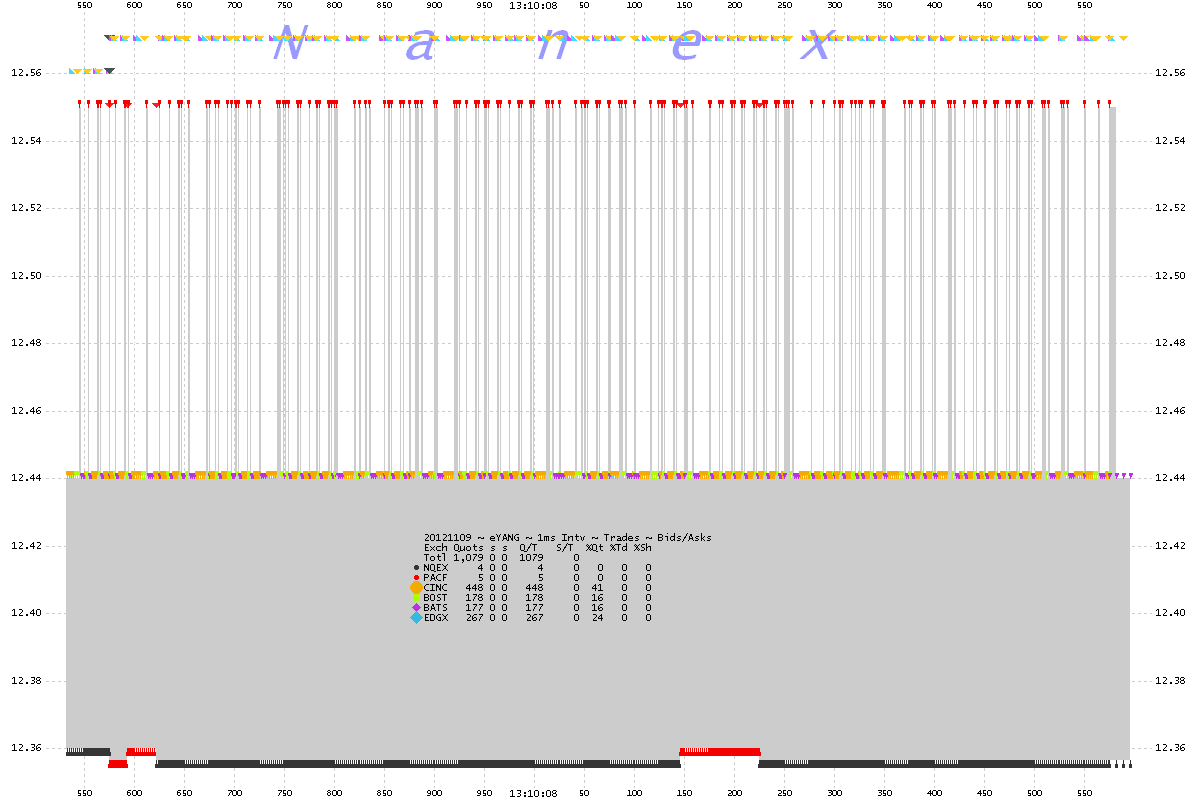Click the 12.40 label on left price axis
This screenshot has height=800, width=1198.
tap(26, 613)
